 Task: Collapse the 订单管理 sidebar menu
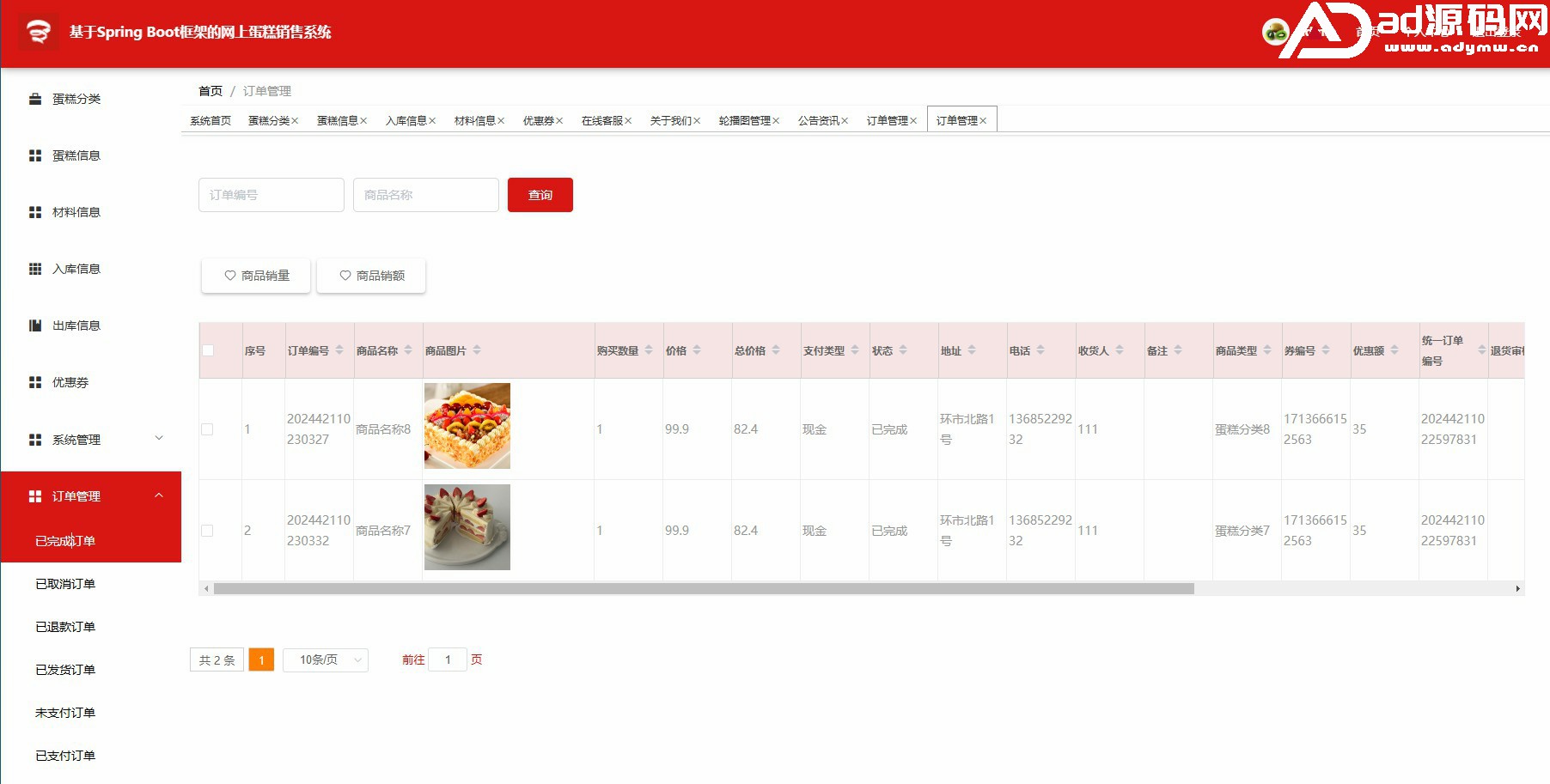tap(159, 495)
